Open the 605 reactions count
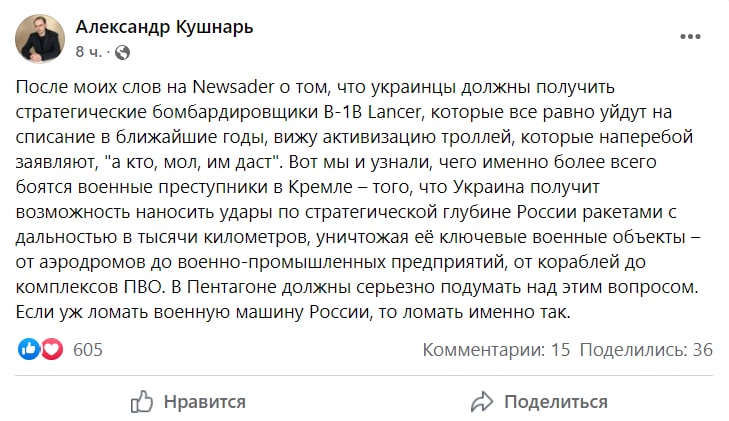This screenshot has width=729, height=421. click(88, 349)
